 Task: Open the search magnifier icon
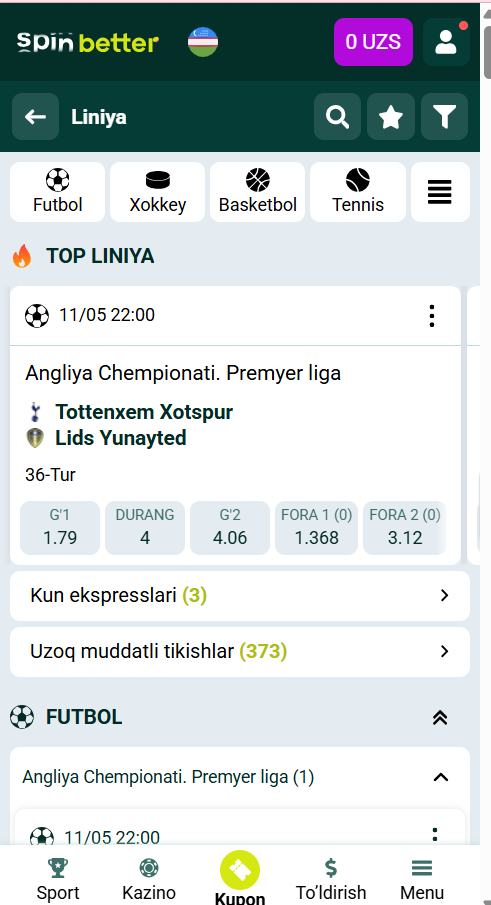(337, 117)
